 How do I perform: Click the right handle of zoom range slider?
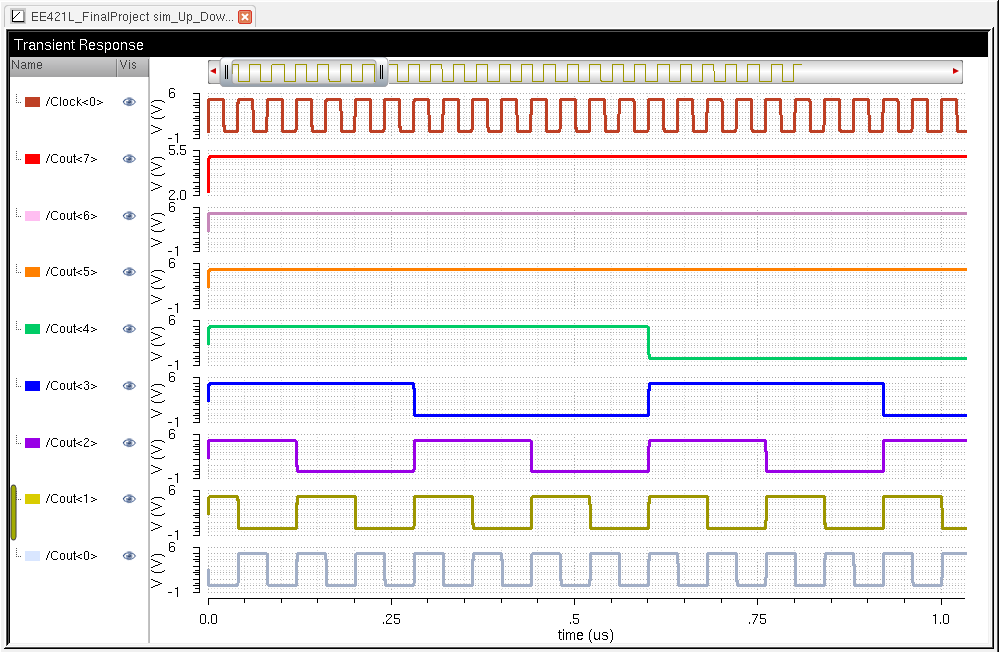coord(381,71)
